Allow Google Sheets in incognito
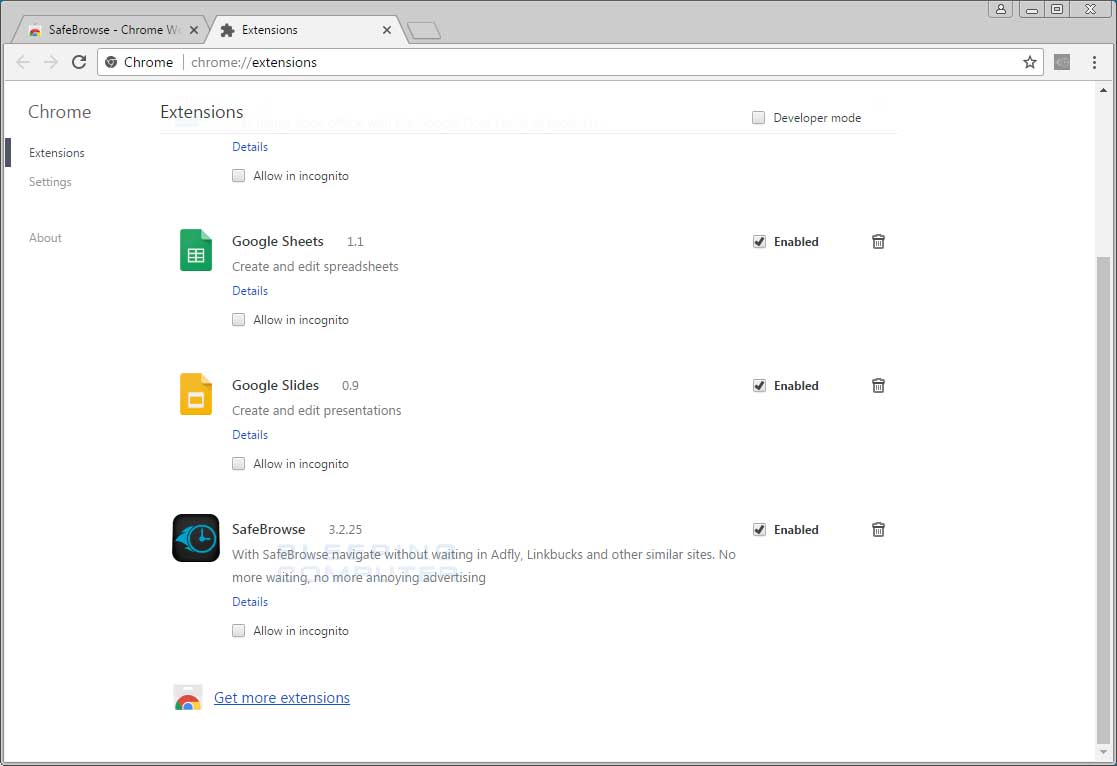The height and width of the screenshot is (766, 1117). [238, 319]
